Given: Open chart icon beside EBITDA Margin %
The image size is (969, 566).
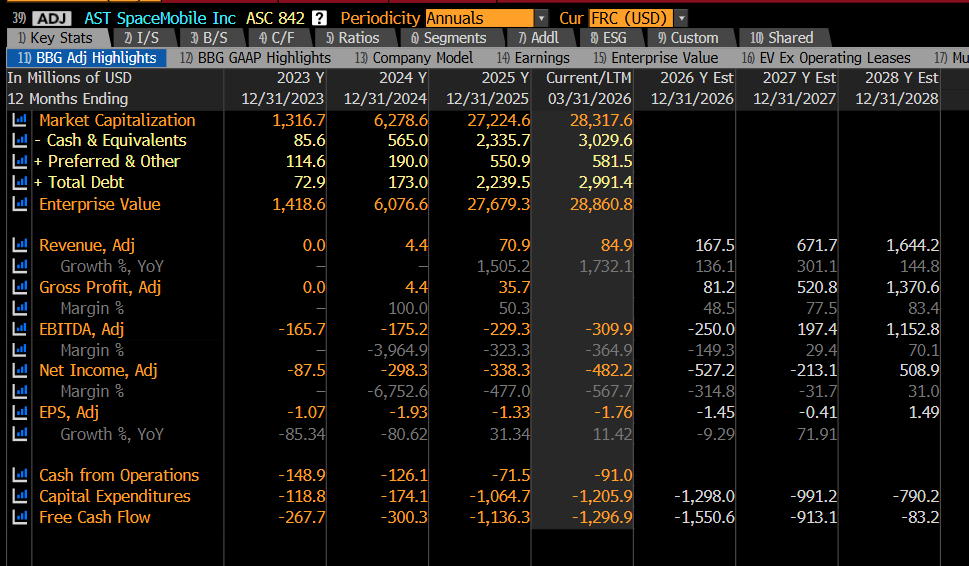Looking at the screenshot, I should coord(20,350).
